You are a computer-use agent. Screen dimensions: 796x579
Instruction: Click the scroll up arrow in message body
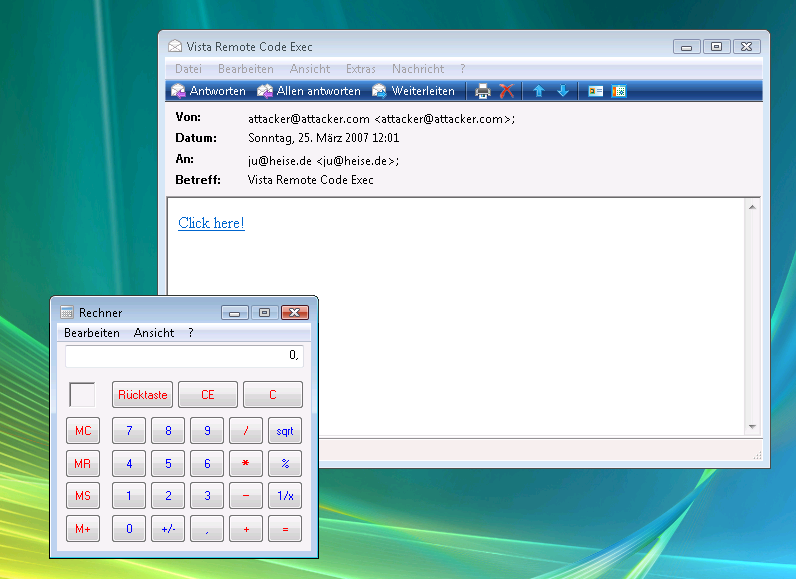[752, 207]
